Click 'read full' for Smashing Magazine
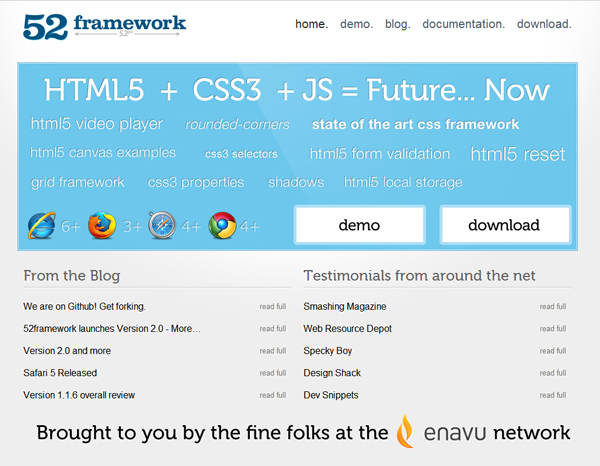This screenshot has width=600, height=466. [x=553, y=306]
